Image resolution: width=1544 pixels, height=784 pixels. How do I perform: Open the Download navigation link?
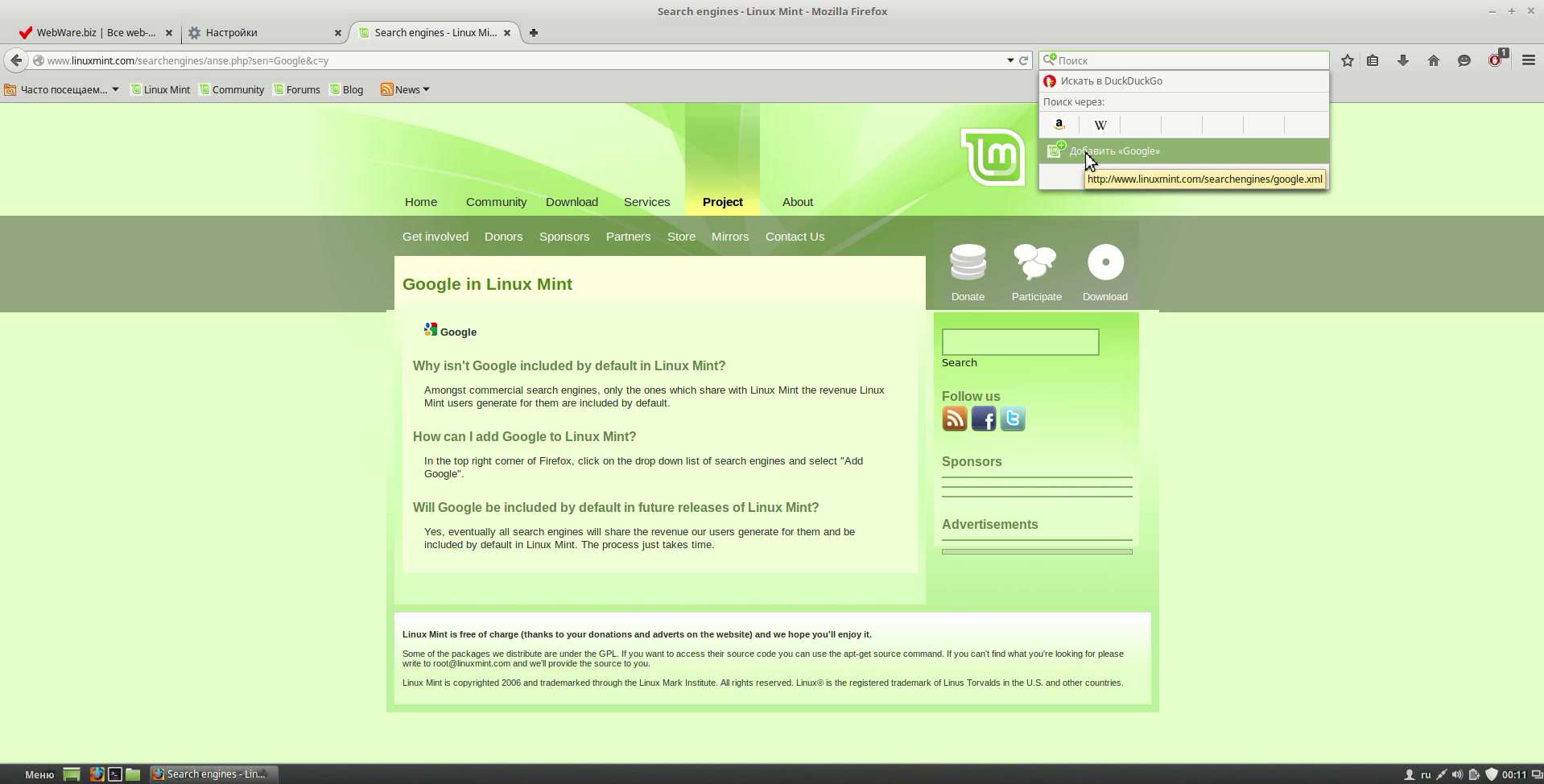coord(572,202)
